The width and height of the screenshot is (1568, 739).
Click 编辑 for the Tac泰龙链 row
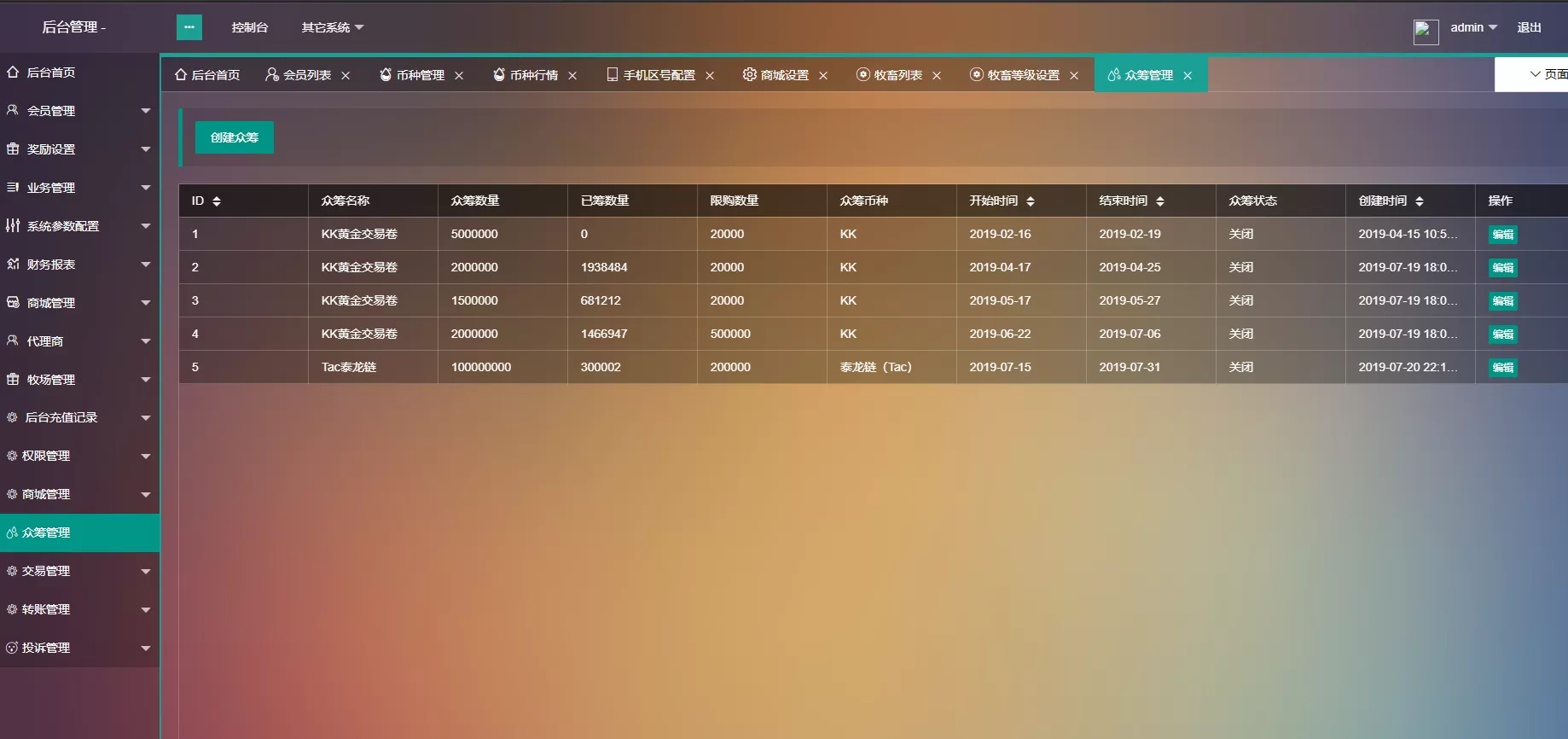click(x=1502, y=368)
